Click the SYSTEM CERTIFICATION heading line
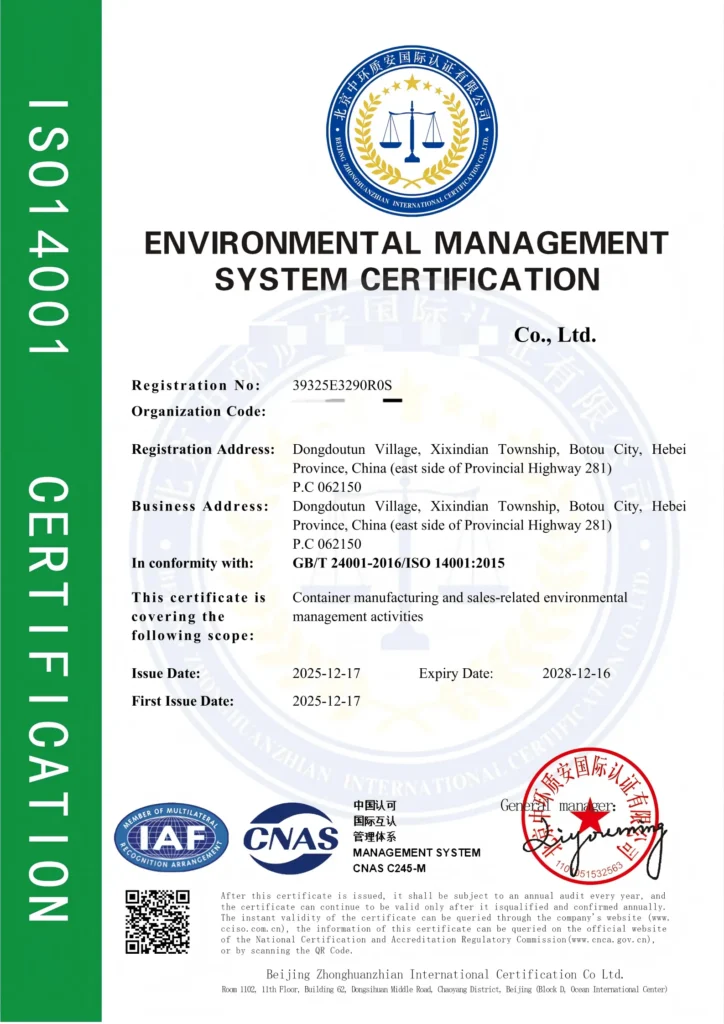The height and width of the screenshot is (1024, 724). [407, 280]
